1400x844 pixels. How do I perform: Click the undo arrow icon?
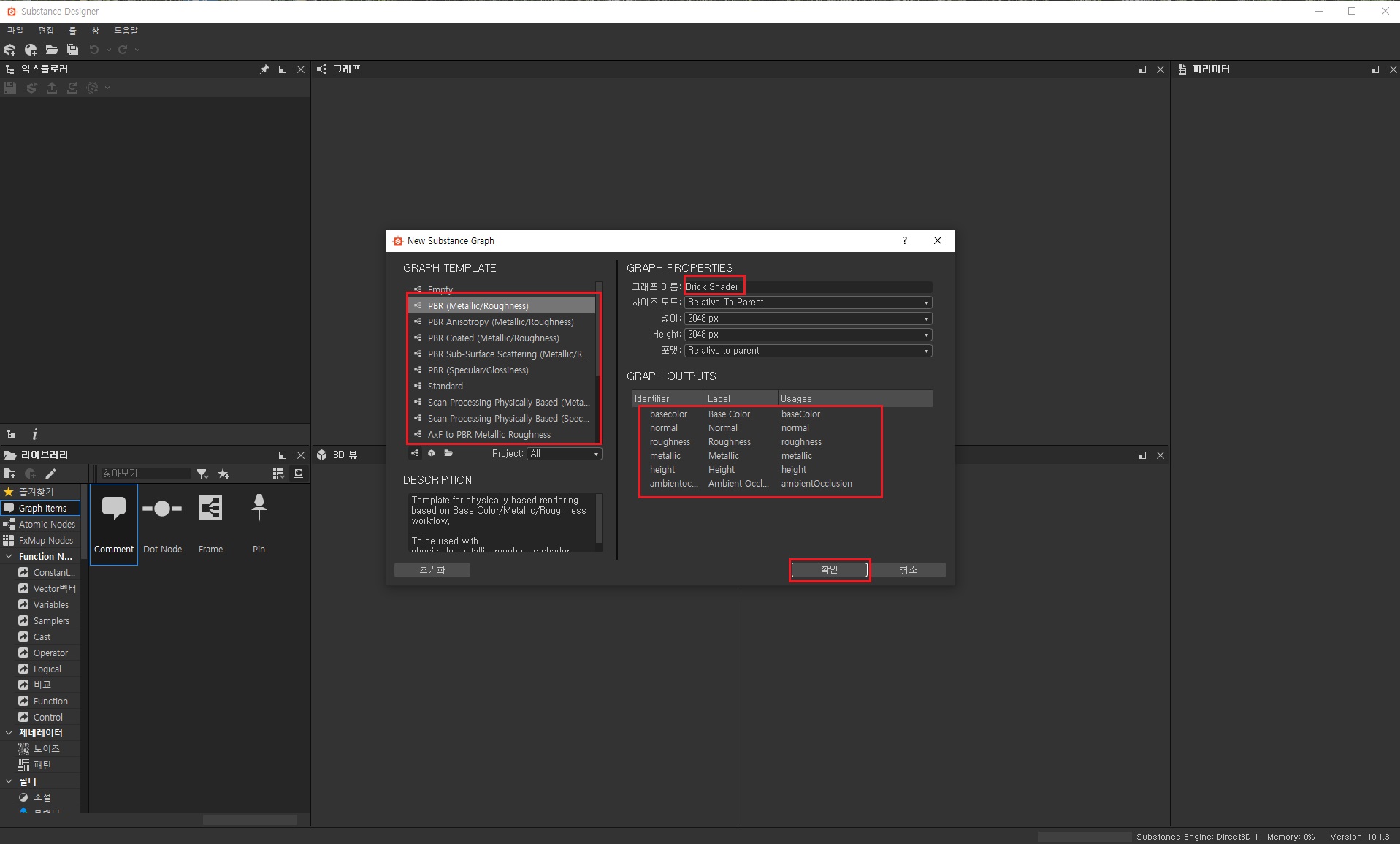[94, 50]
